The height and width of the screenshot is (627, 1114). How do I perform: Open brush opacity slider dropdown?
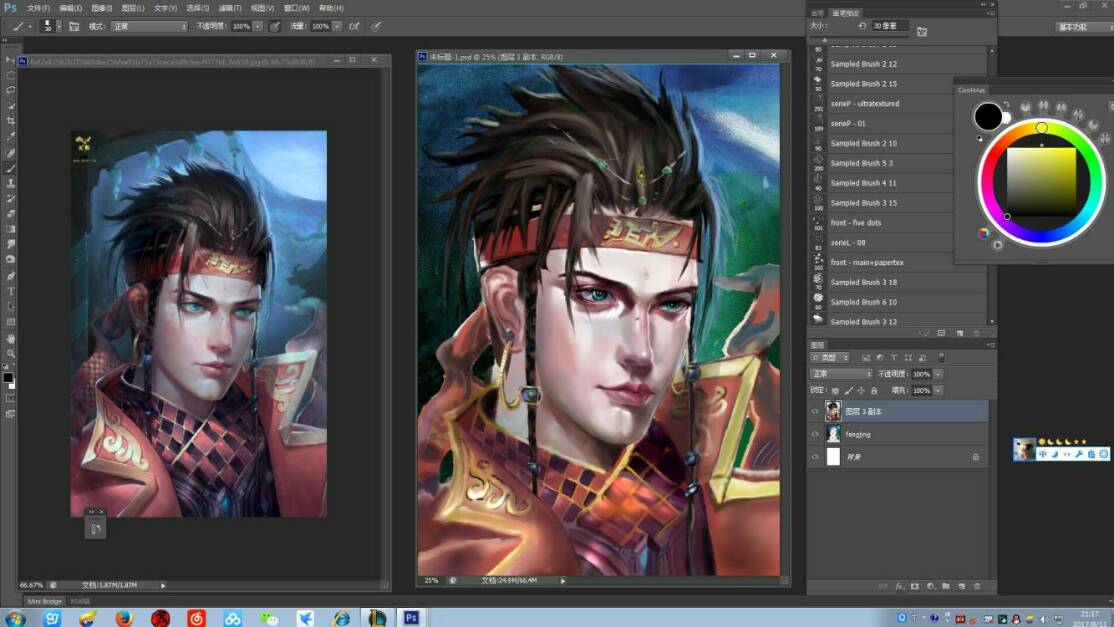pos(257,26)
